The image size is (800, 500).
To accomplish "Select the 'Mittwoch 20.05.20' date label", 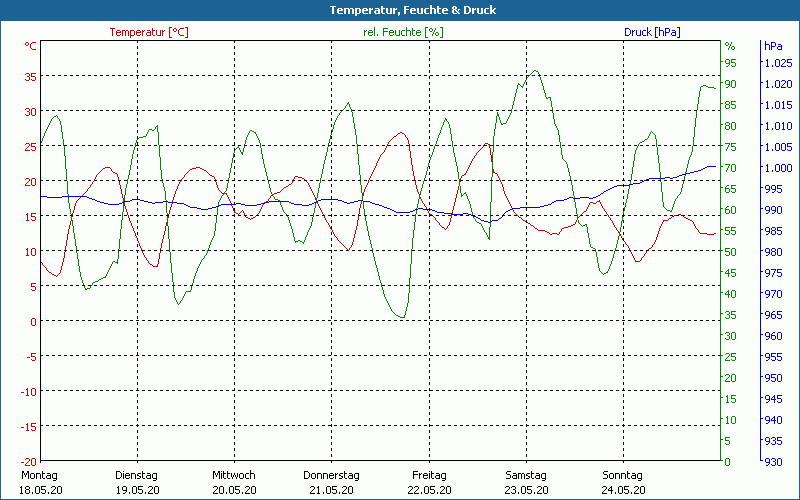I will pos(234,482).
